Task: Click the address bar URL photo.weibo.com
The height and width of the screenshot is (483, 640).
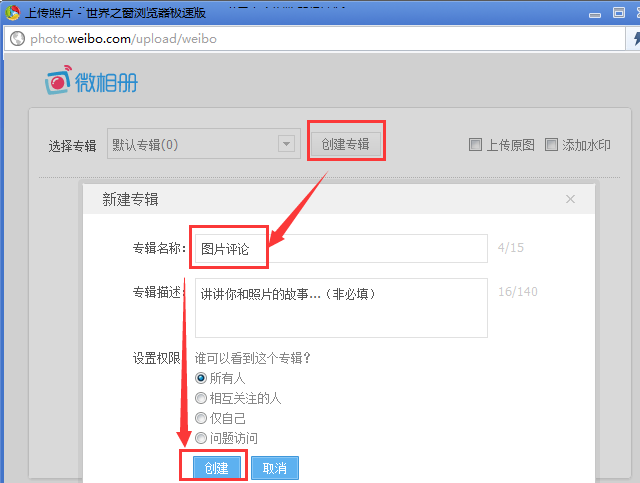Action: (123, 39)
